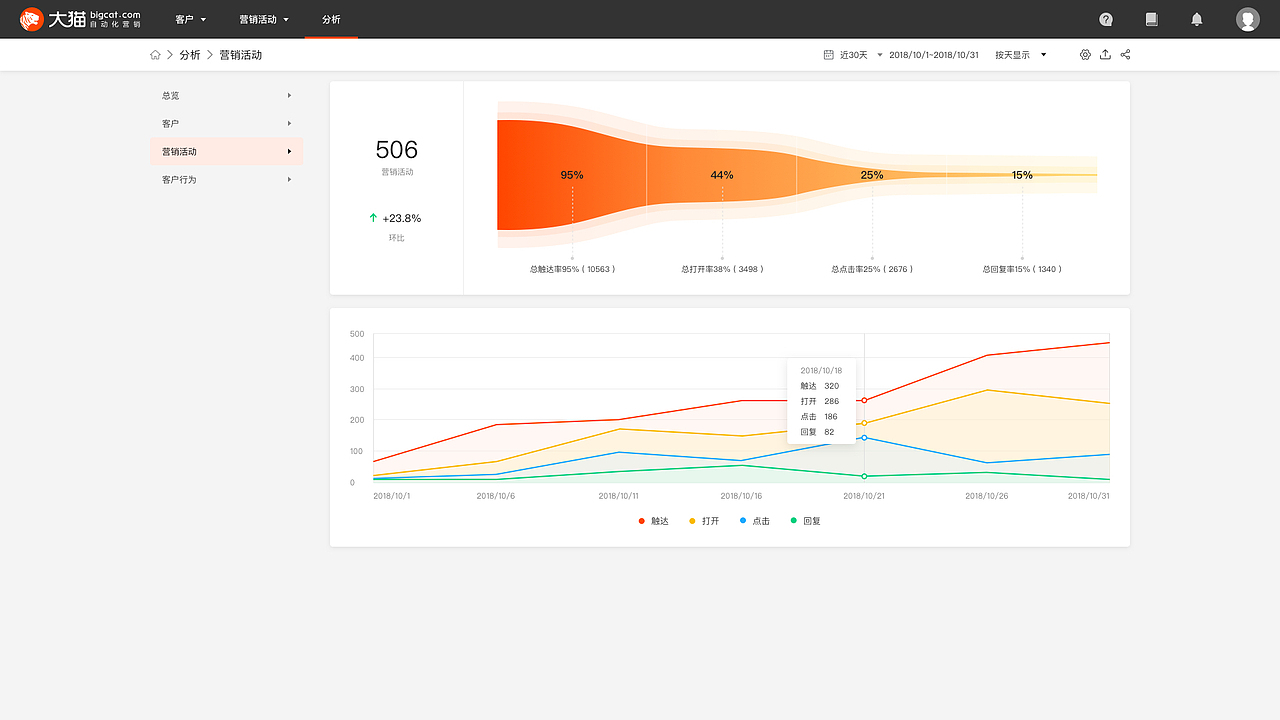Go to home via breadcrumb house icon
1280x720 pixels.
click(155, 55)
